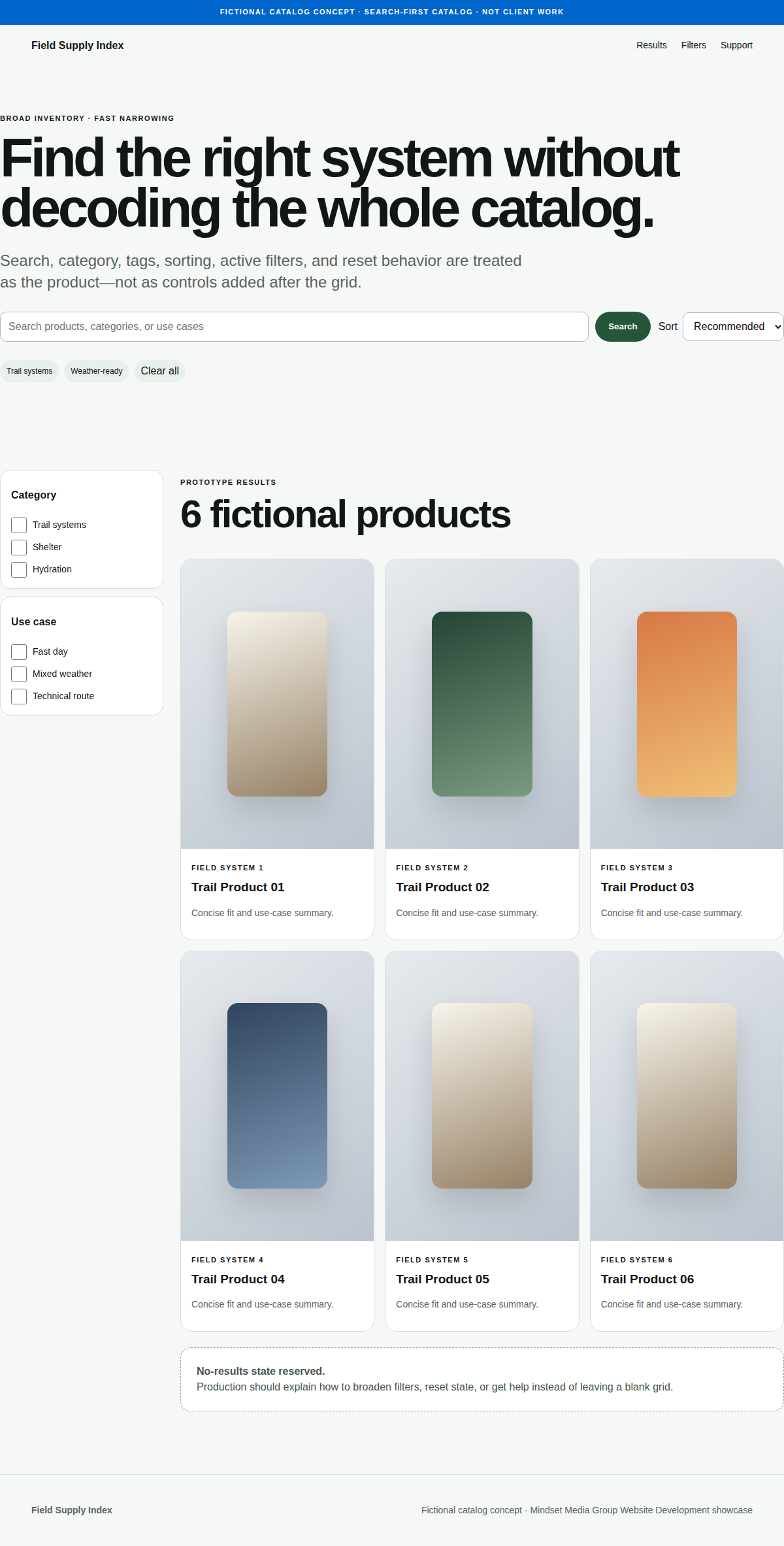Toggle the Mixed weather checkbox
This screenshot has height=1546, width=784.
point(19,674)
